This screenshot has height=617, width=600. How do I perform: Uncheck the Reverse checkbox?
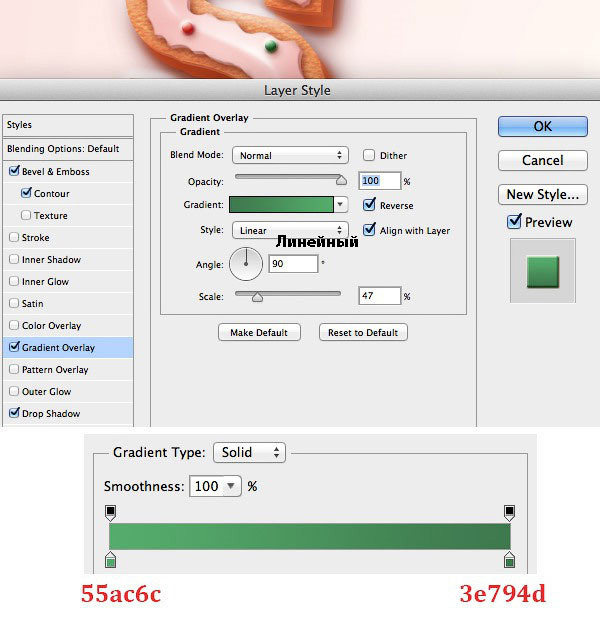(369, 205)
